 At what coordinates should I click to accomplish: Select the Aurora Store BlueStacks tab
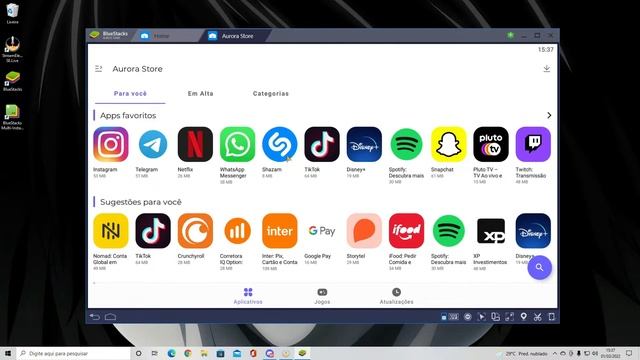[235, 36]
